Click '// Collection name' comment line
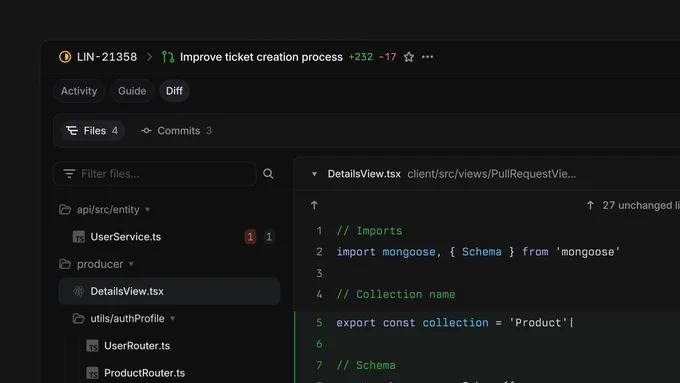The width and height of the screenshot is (680, 383). (396, 295)
